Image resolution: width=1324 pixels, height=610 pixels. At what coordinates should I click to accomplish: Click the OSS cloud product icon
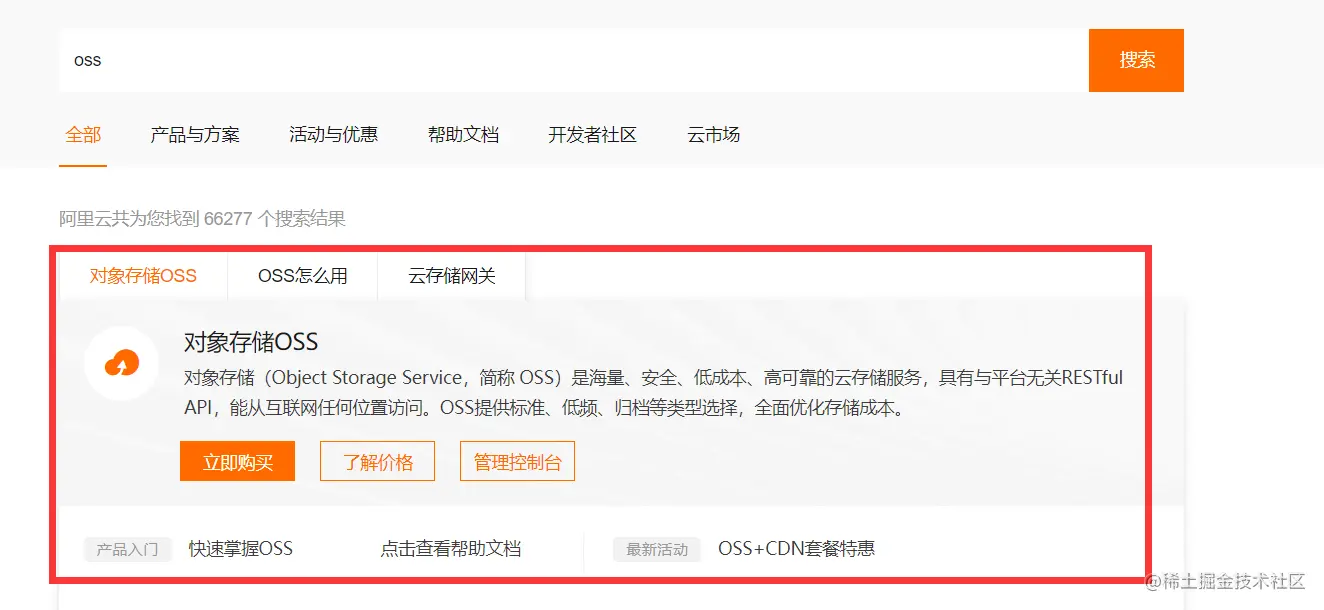pos(123,363)
